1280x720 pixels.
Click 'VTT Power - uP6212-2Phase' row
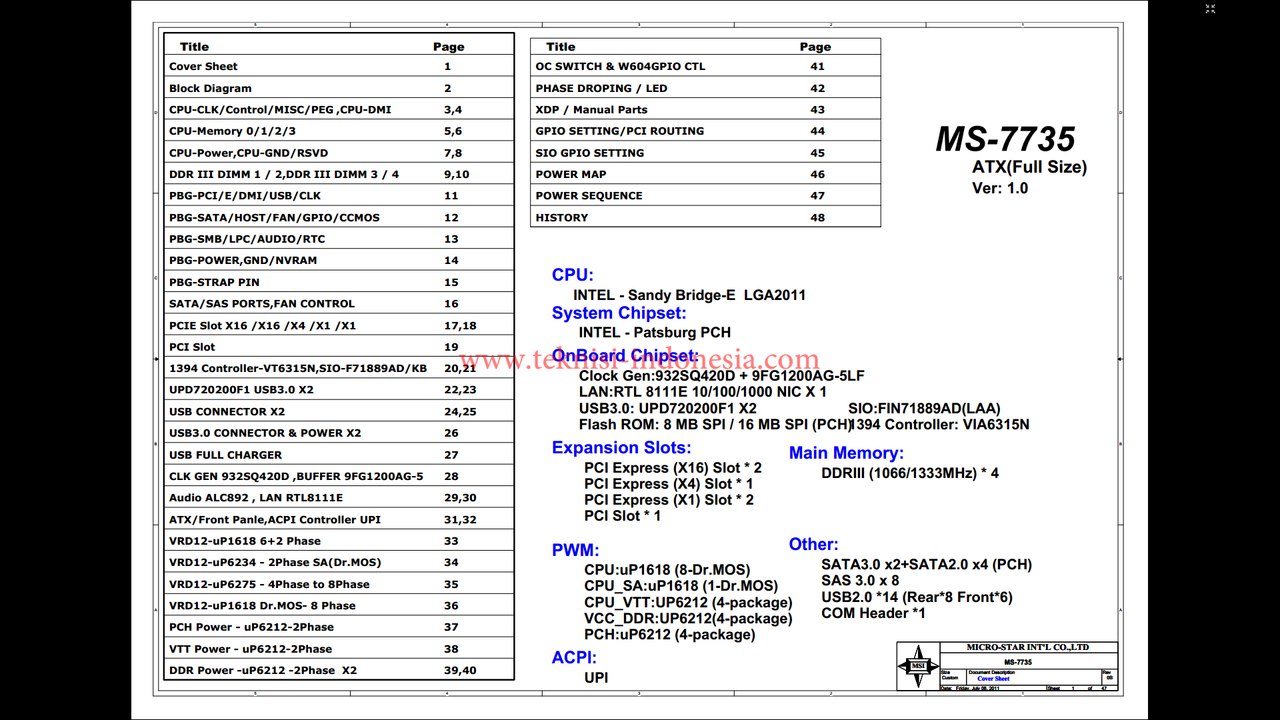[x=339, y=648]
